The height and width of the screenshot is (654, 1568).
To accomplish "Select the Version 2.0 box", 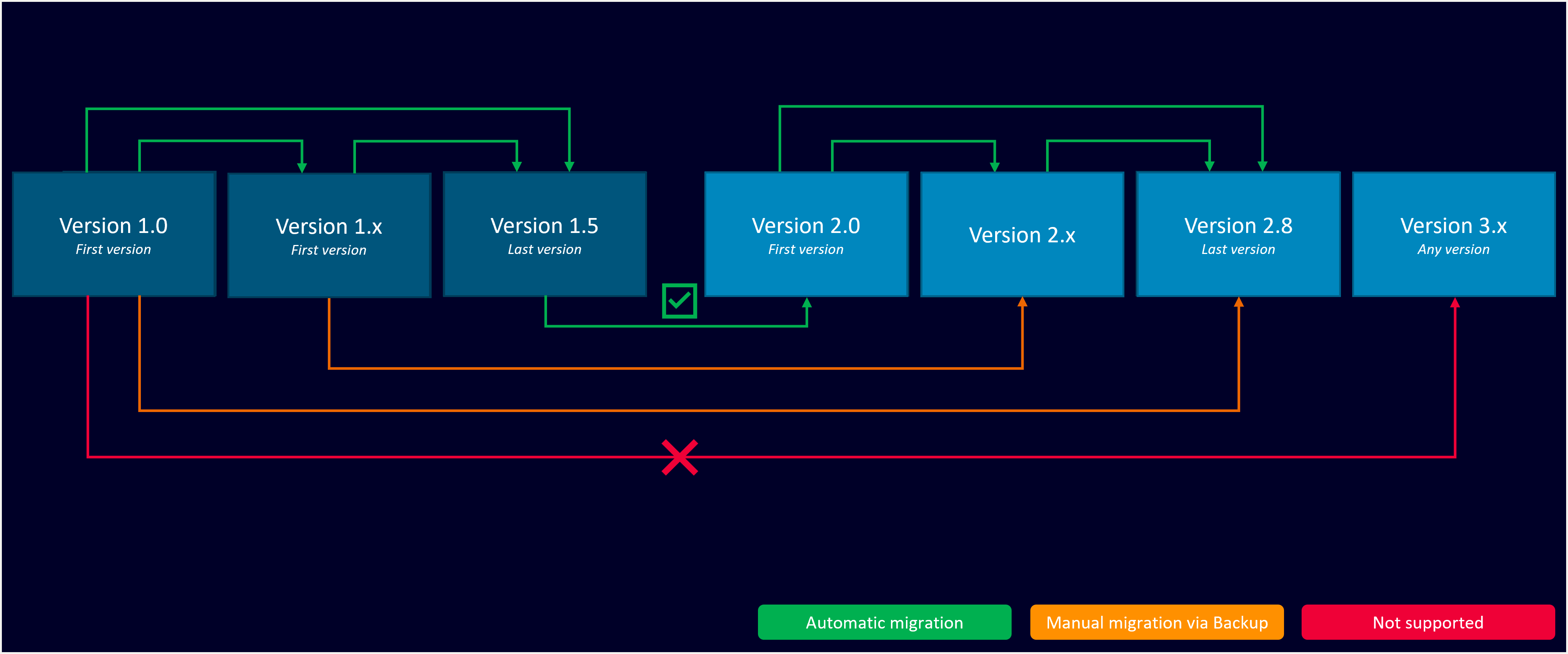I will (x=807, y=234).
